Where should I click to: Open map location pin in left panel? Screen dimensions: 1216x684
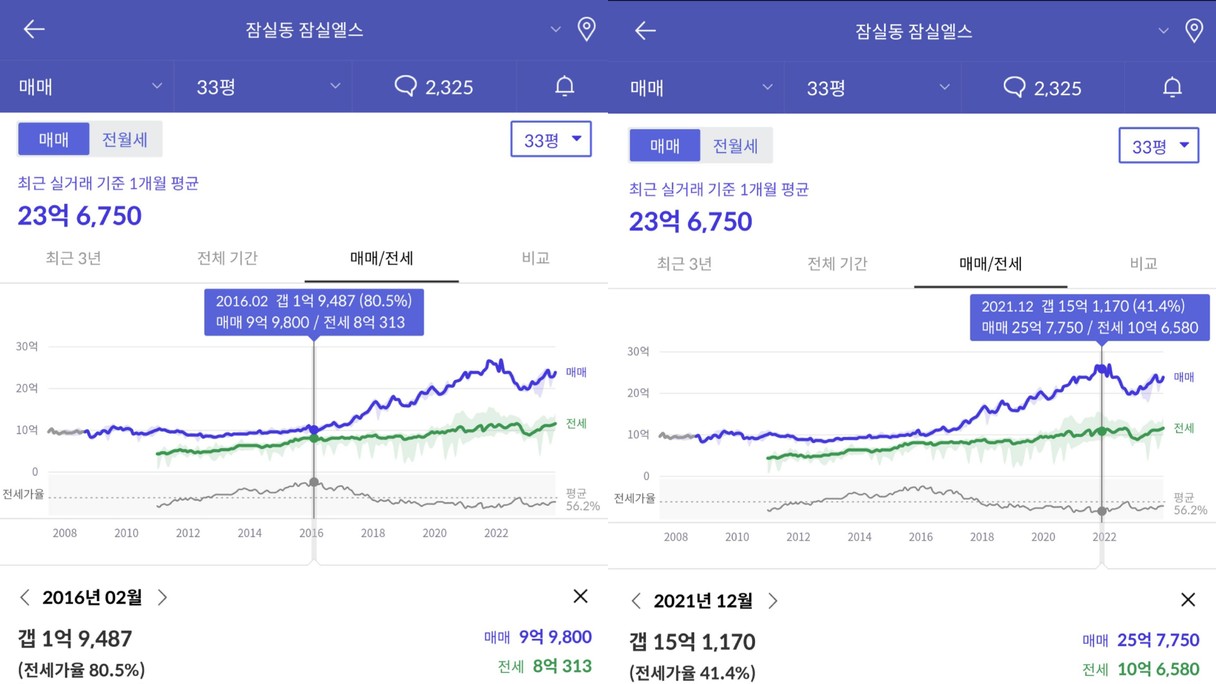coord(587,29)
